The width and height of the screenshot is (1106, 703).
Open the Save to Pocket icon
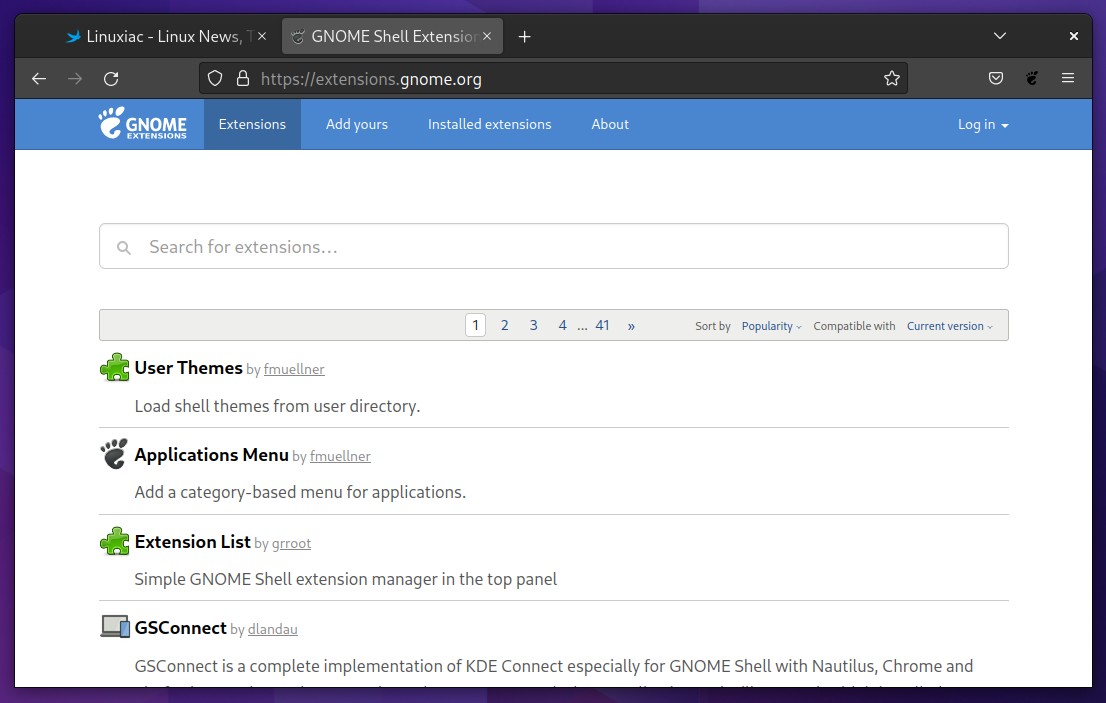coord(996,78)
